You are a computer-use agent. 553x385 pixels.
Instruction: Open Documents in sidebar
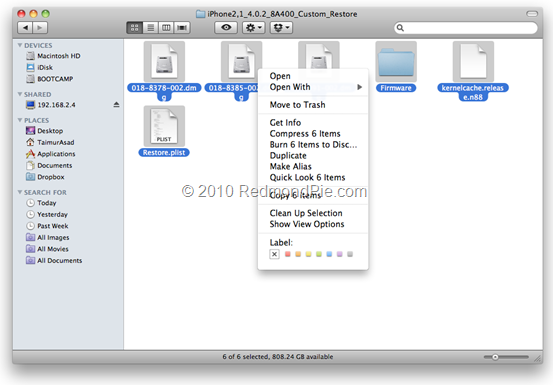click(x=49, y=165)
